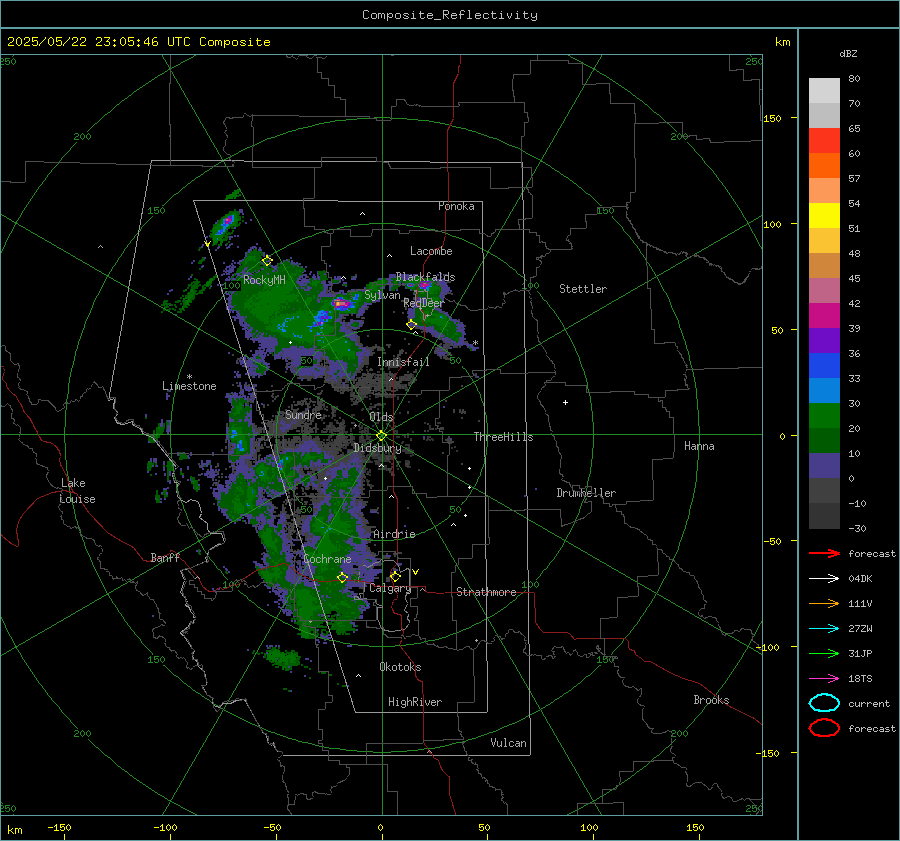Click the Airdrie city label
The image size is (900, 841).
(394, 534)
